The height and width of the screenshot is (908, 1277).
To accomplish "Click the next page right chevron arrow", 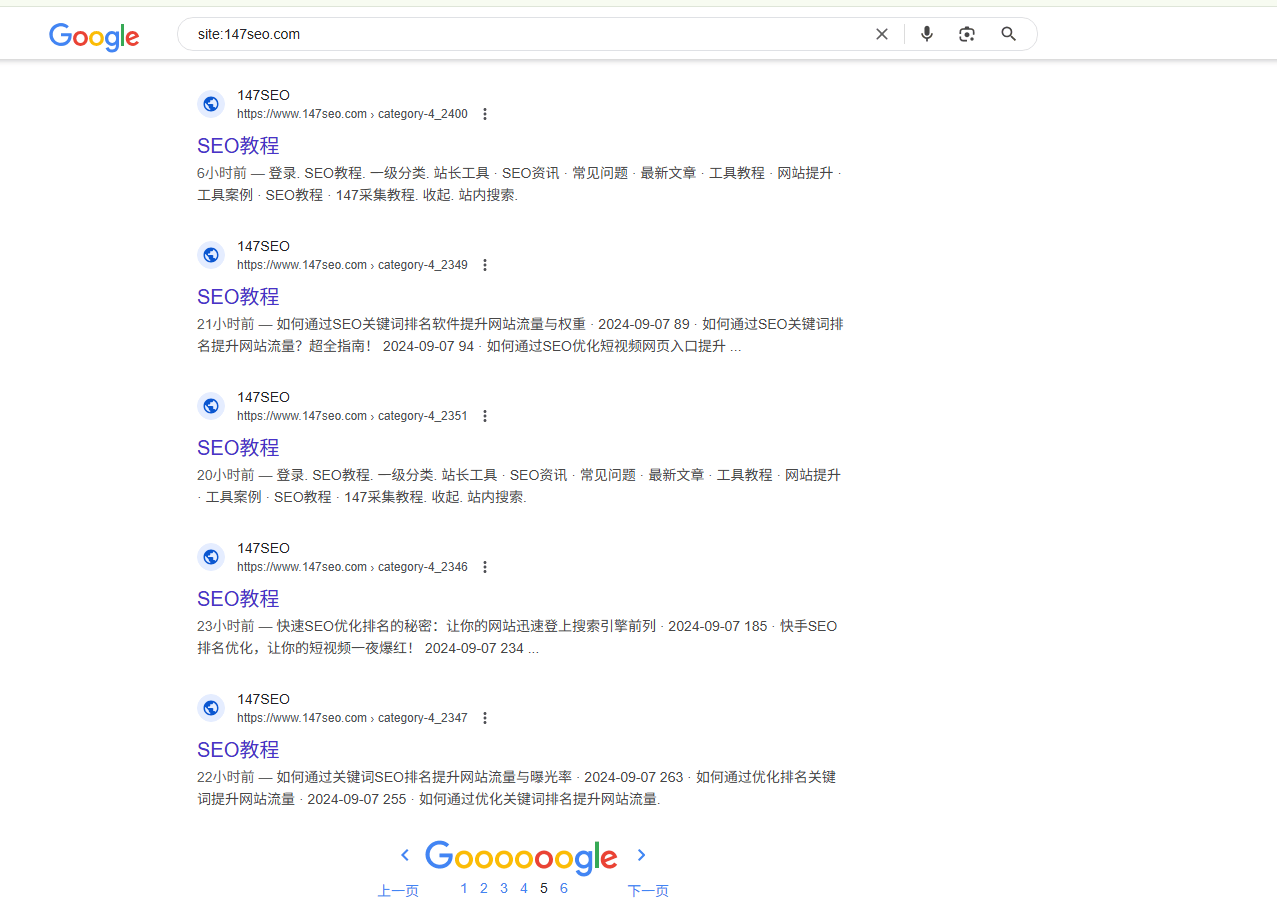I will coord(642,855).
